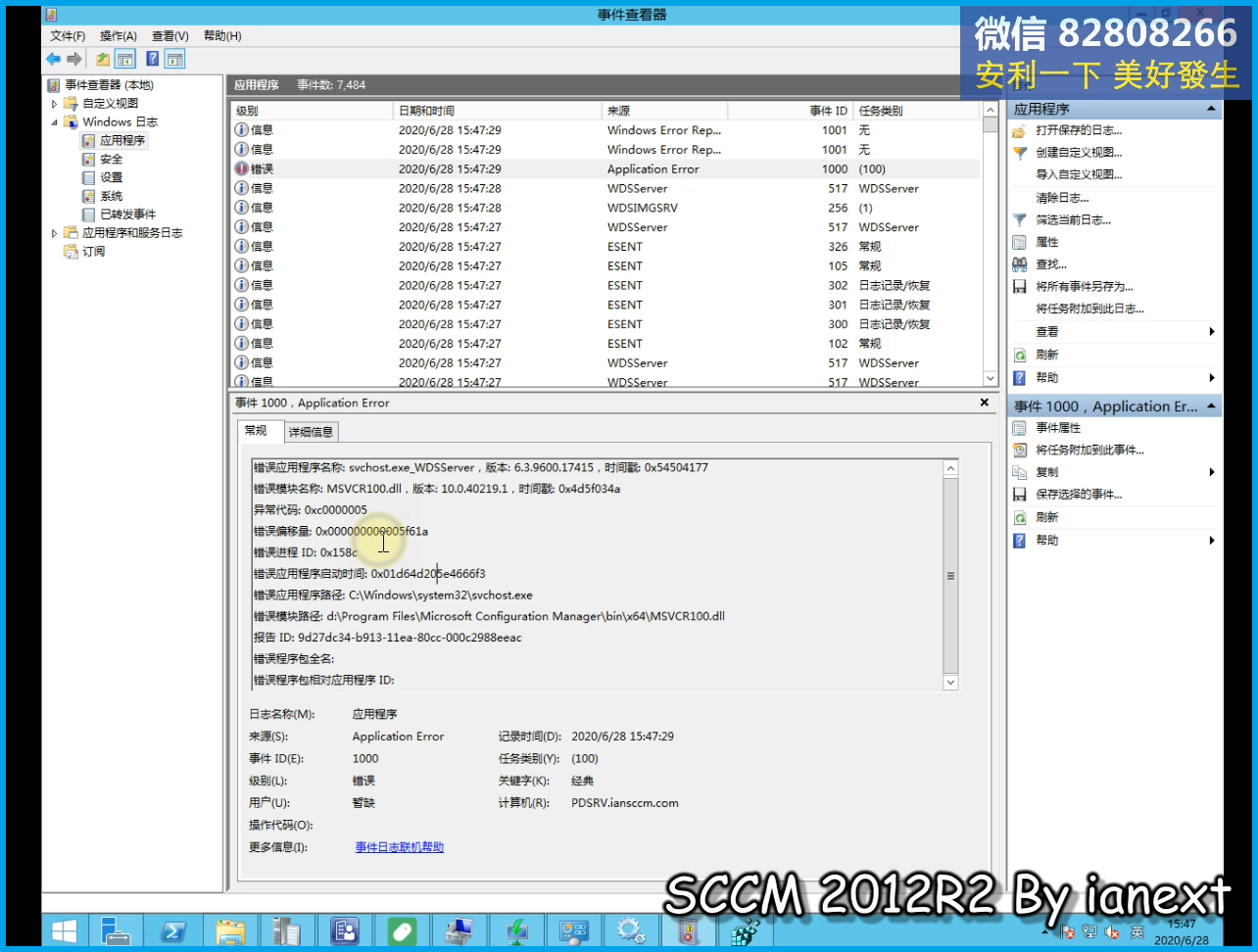Open the 文件(F) menu
The image size is (1258, 952).
pos(68,36)
